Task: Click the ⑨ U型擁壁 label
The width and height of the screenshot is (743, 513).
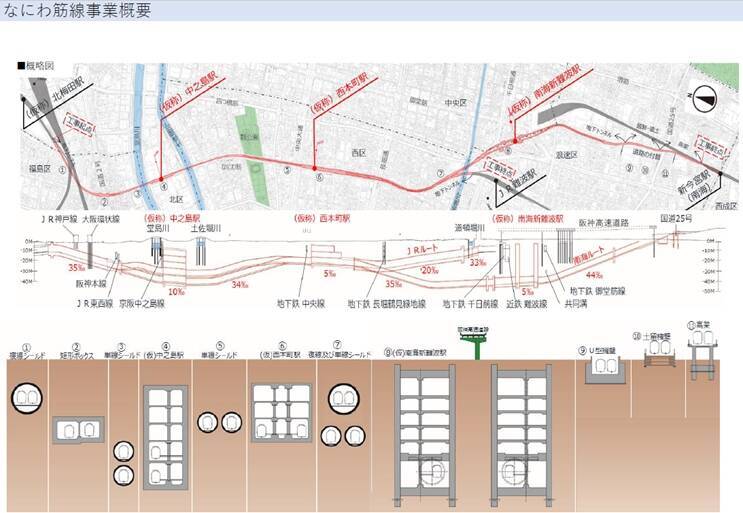Action: click(598, 351)
